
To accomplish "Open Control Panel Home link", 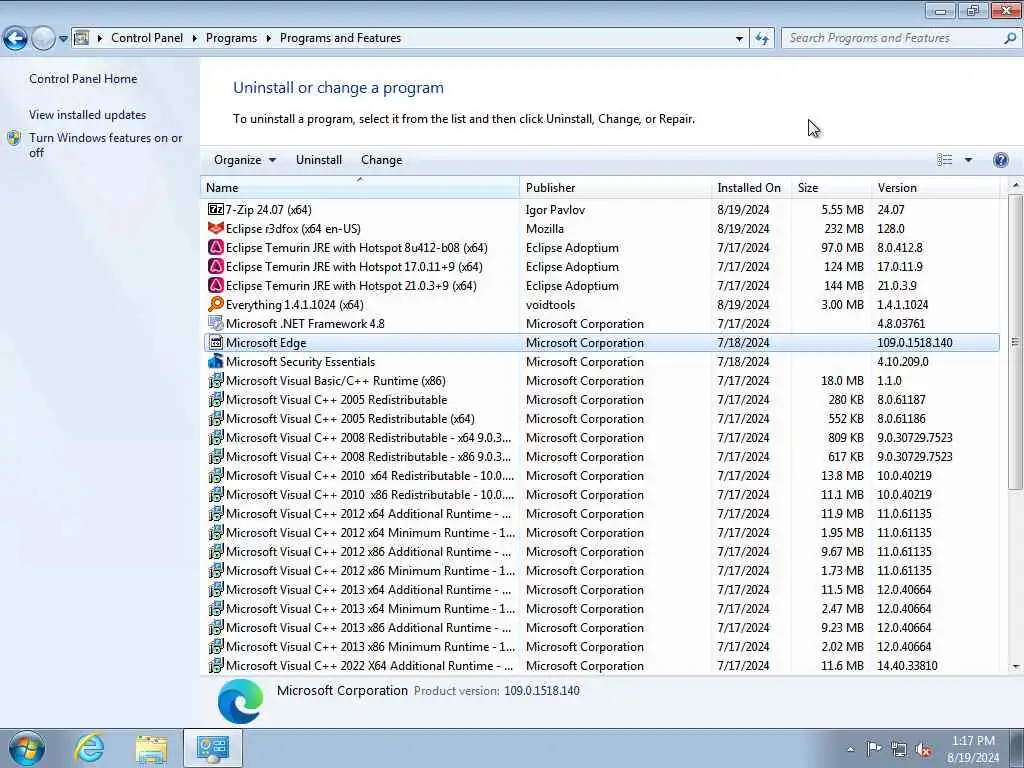I will tap(83, 79).
